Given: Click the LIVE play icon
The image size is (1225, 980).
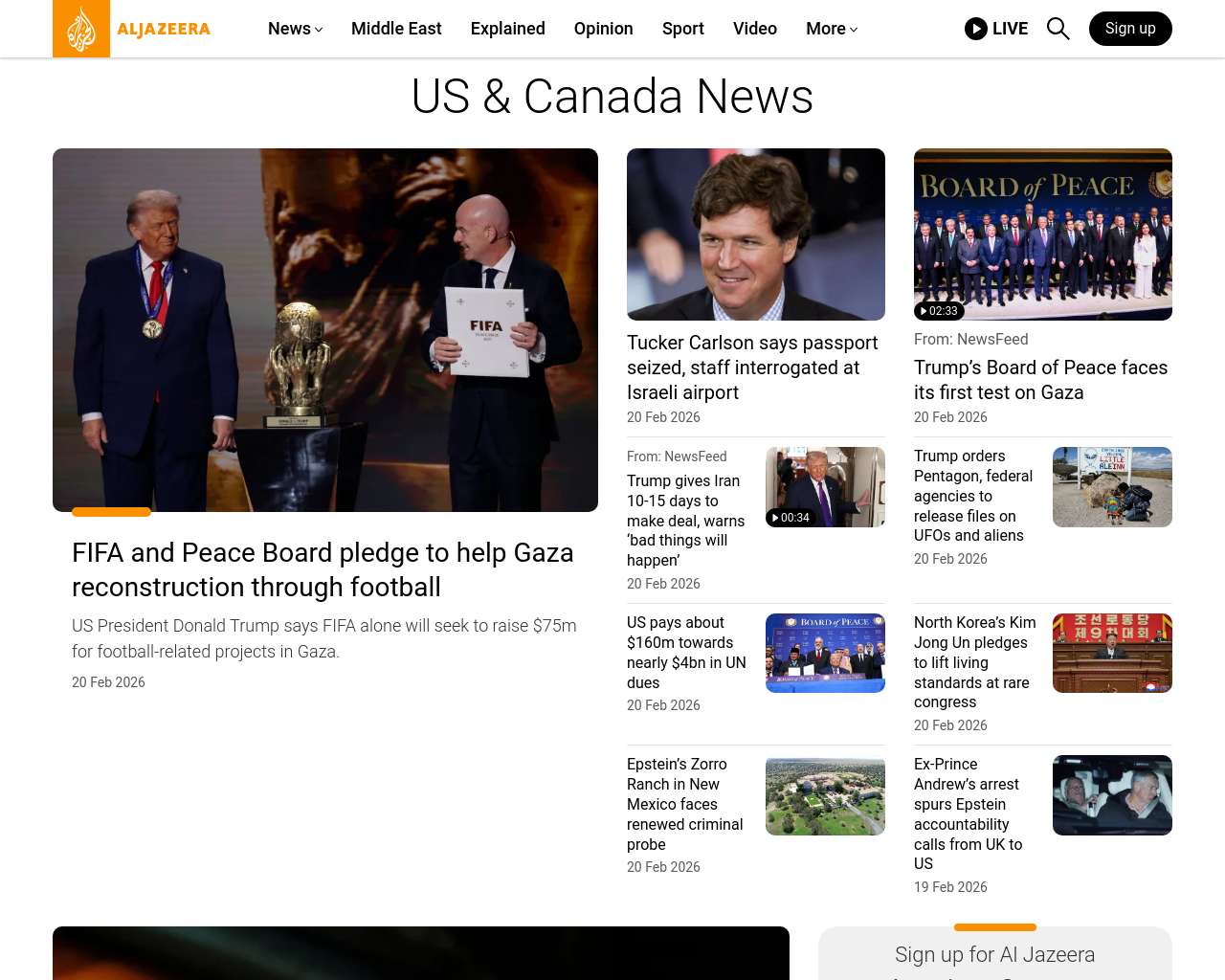Looking at the screenshot, I should click(x=975, y=29).
